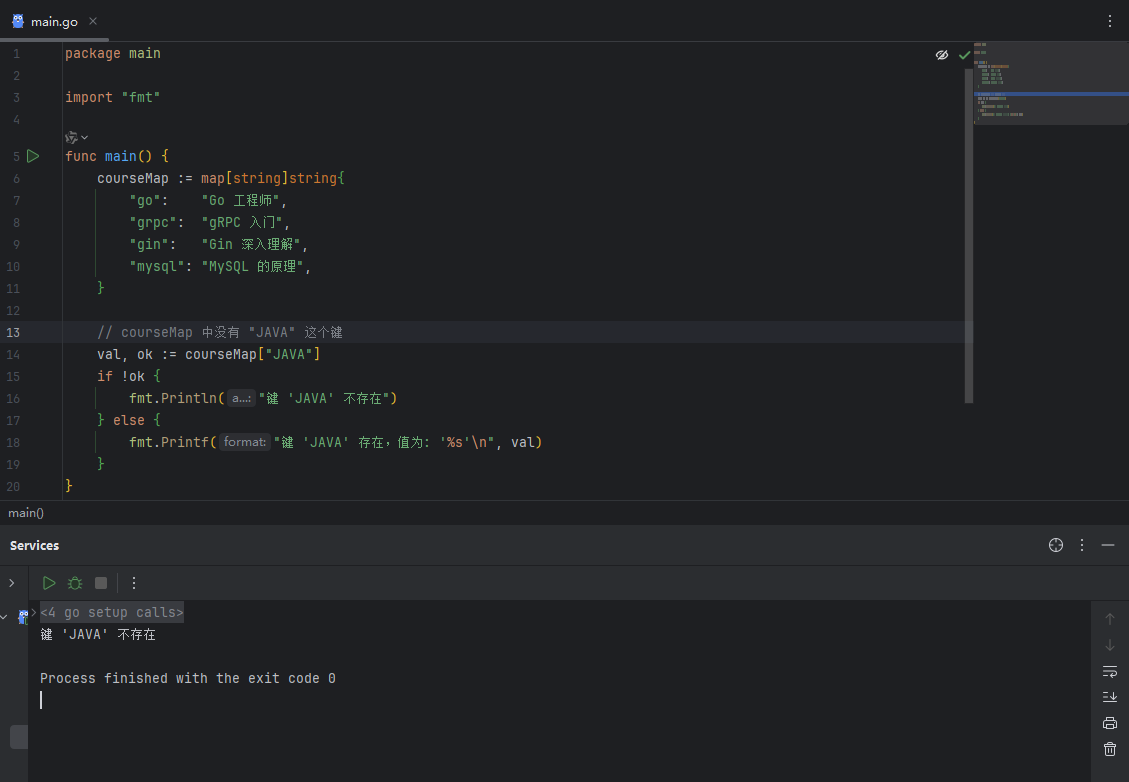The width and height of the screenshot is (1129, 782).
Task: Expand the Services tree with the side chevron
Action: tap(12, 583)
